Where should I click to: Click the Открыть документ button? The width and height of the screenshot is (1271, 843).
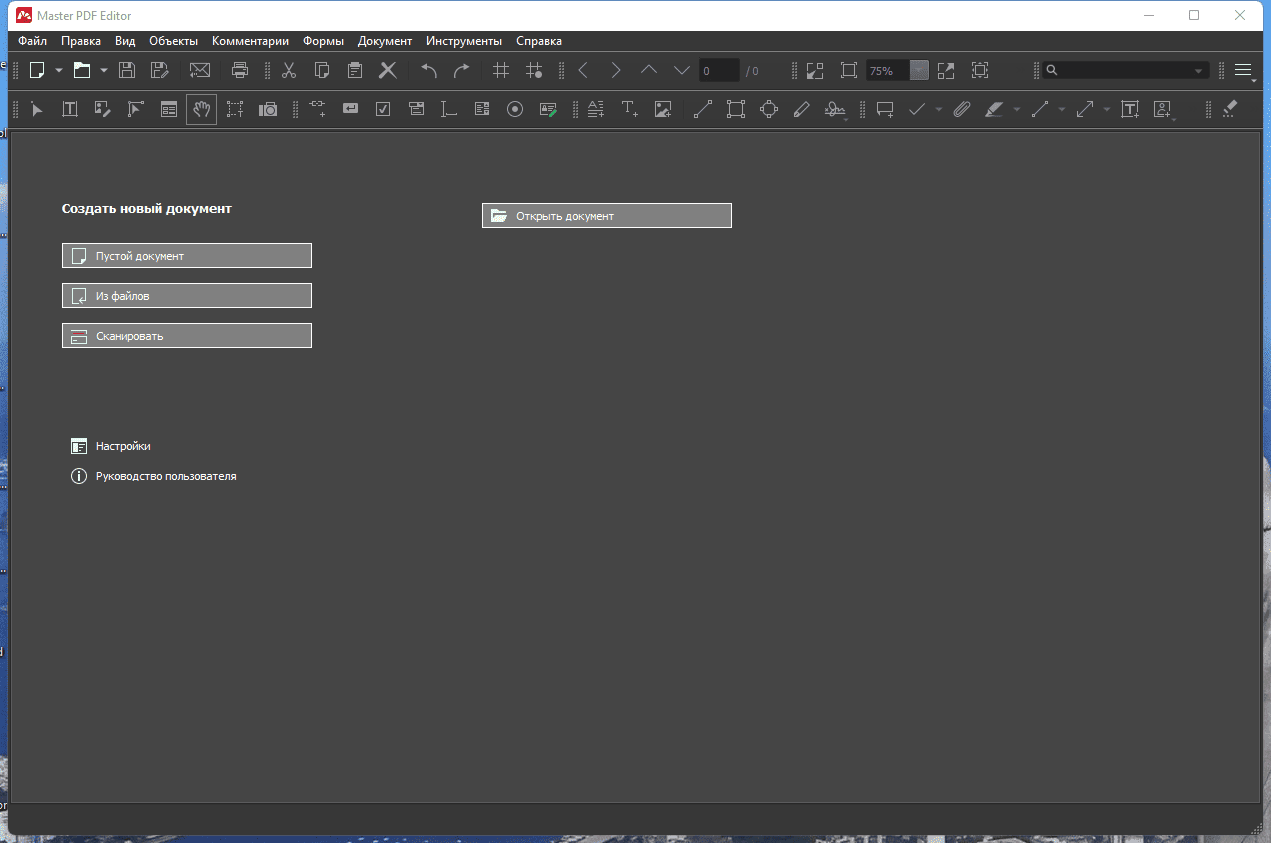606,216
